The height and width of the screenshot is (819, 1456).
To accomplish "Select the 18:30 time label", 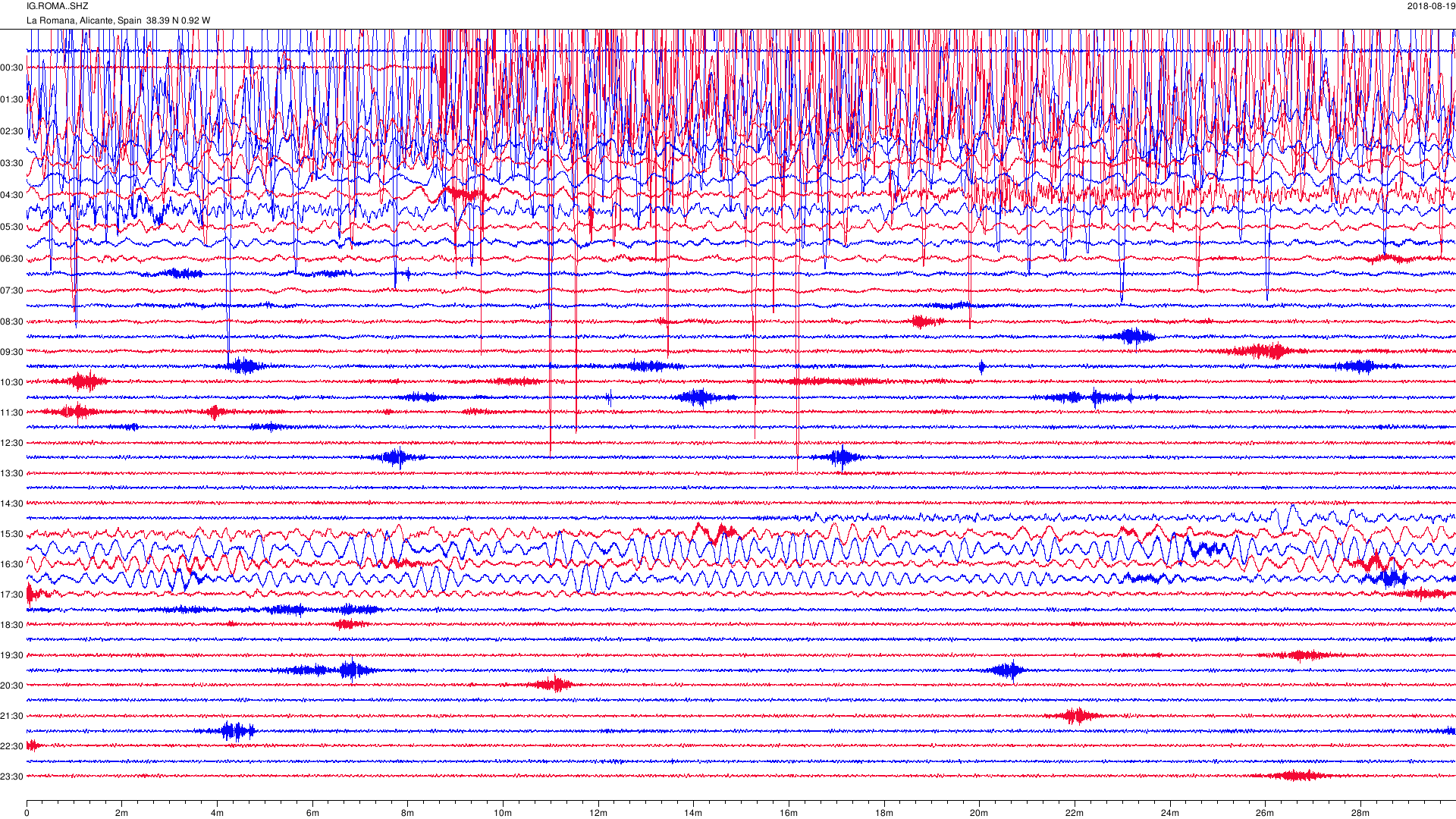I will [11, 625].
